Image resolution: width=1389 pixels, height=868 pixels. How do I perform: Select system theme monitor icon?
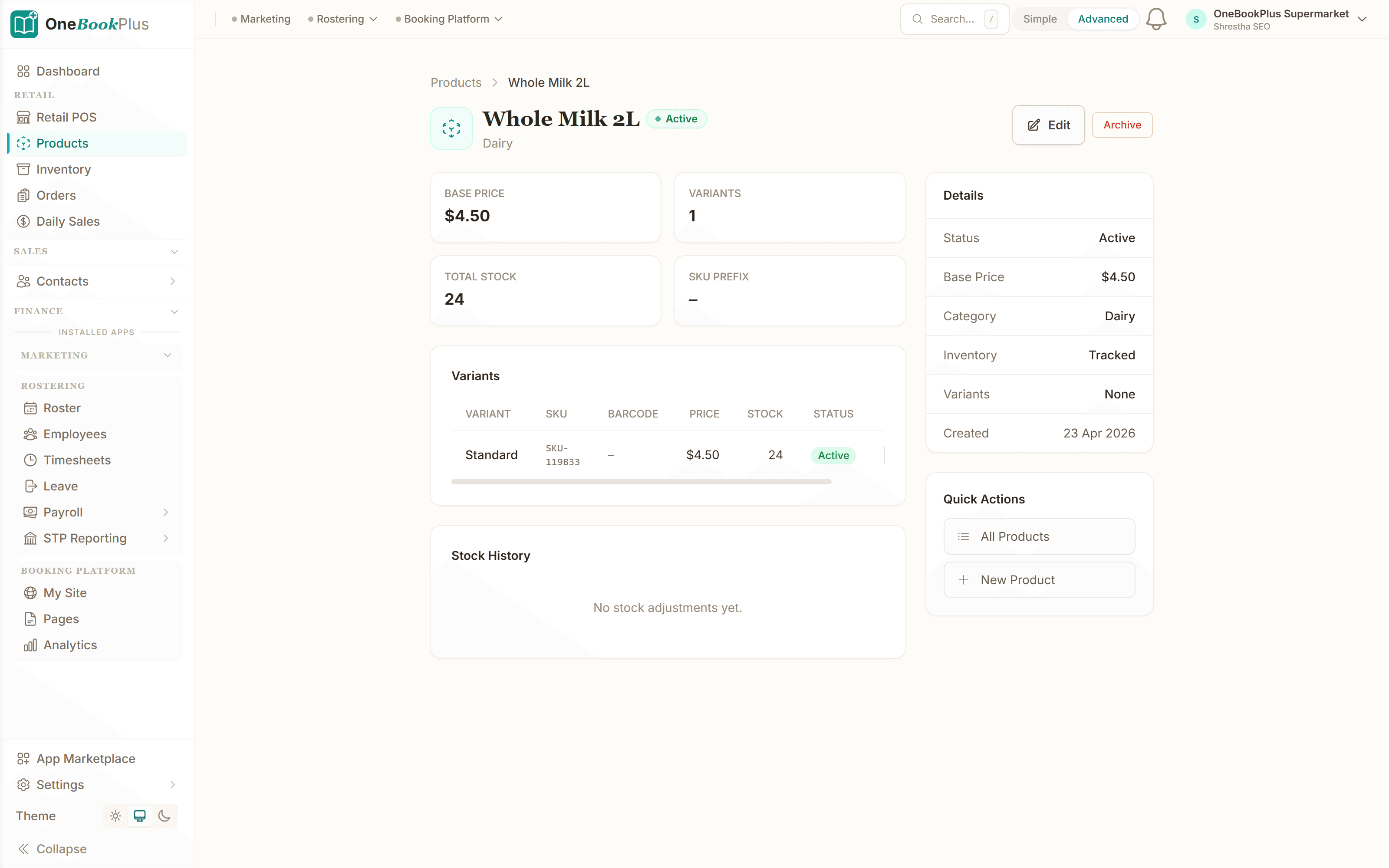[x=139, y=816]
